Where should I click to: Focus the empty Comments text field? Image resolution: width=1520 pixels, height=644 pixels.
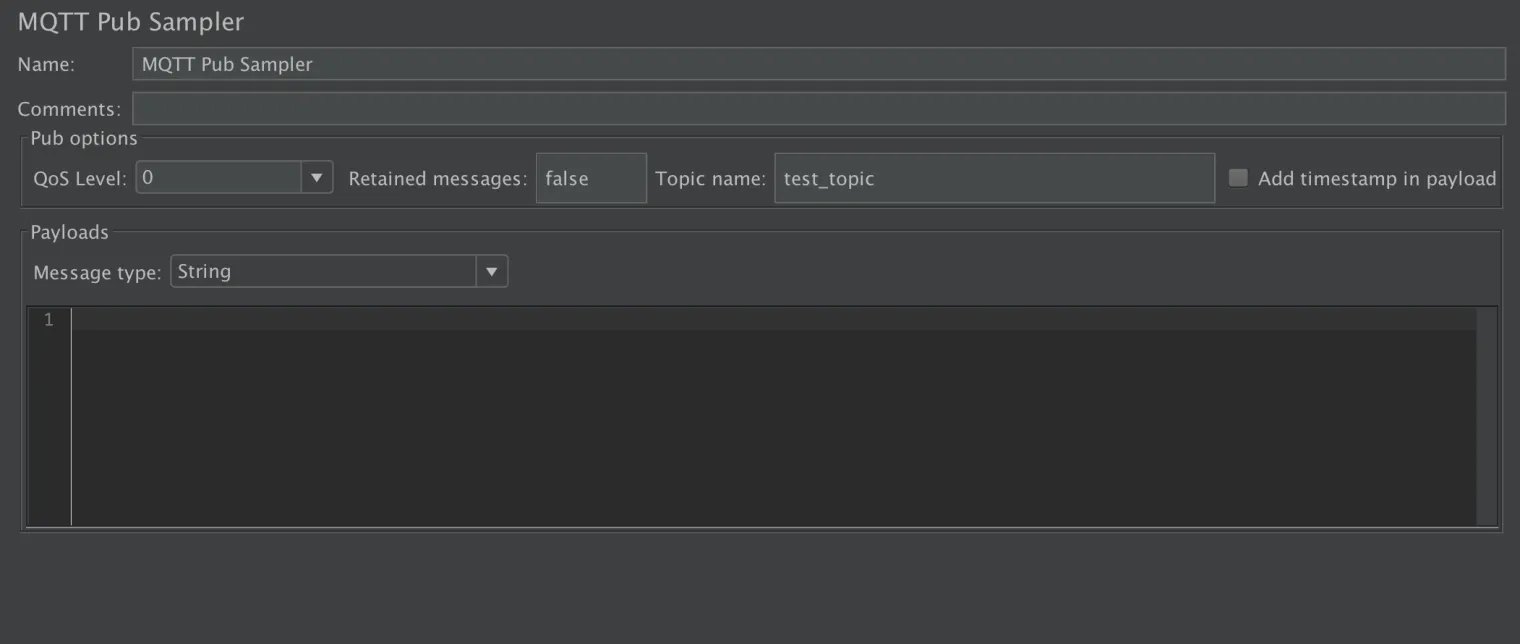tap(818, 108)
